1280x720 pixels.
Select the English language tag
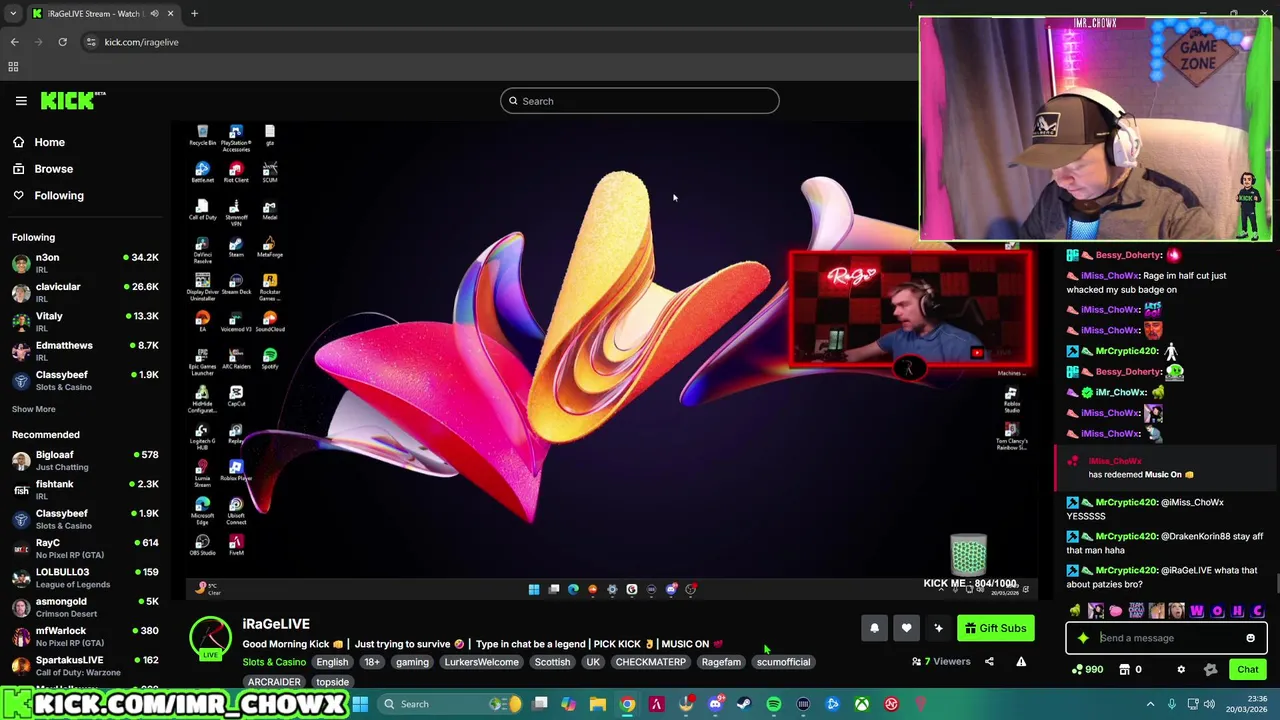[332, 662]
